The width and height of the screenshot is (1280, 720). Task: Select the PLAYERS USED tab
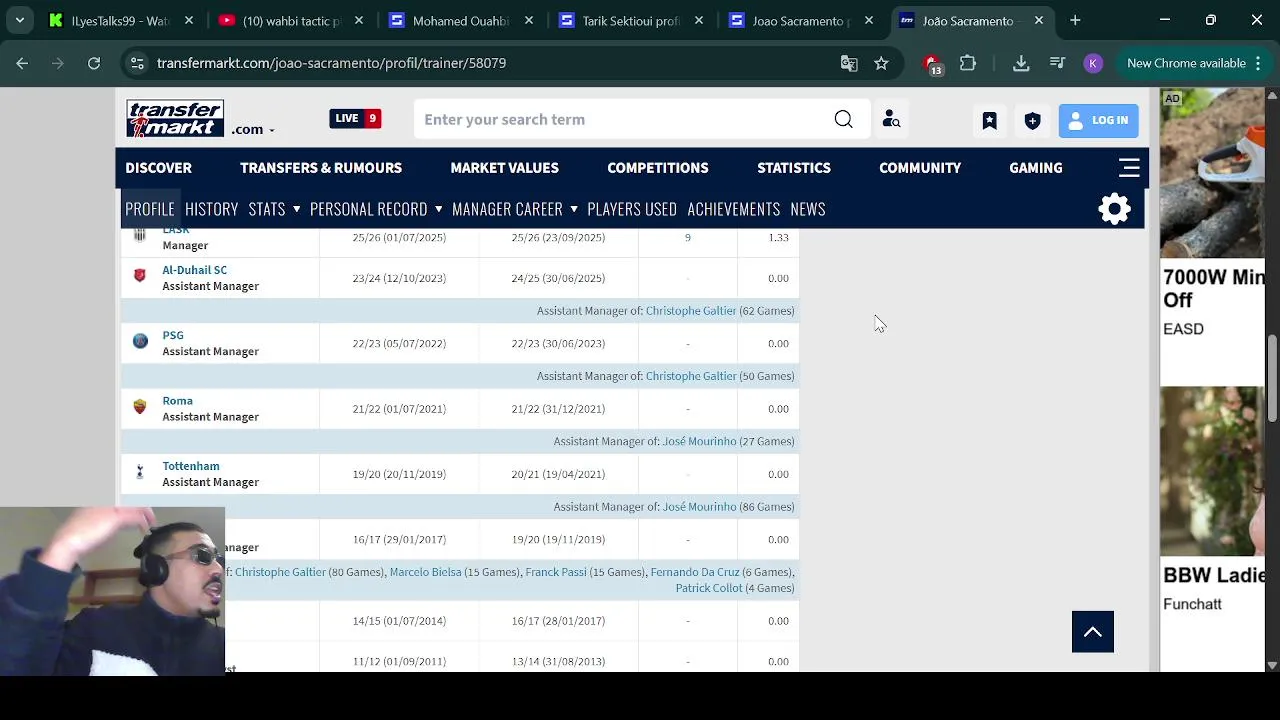632,209
